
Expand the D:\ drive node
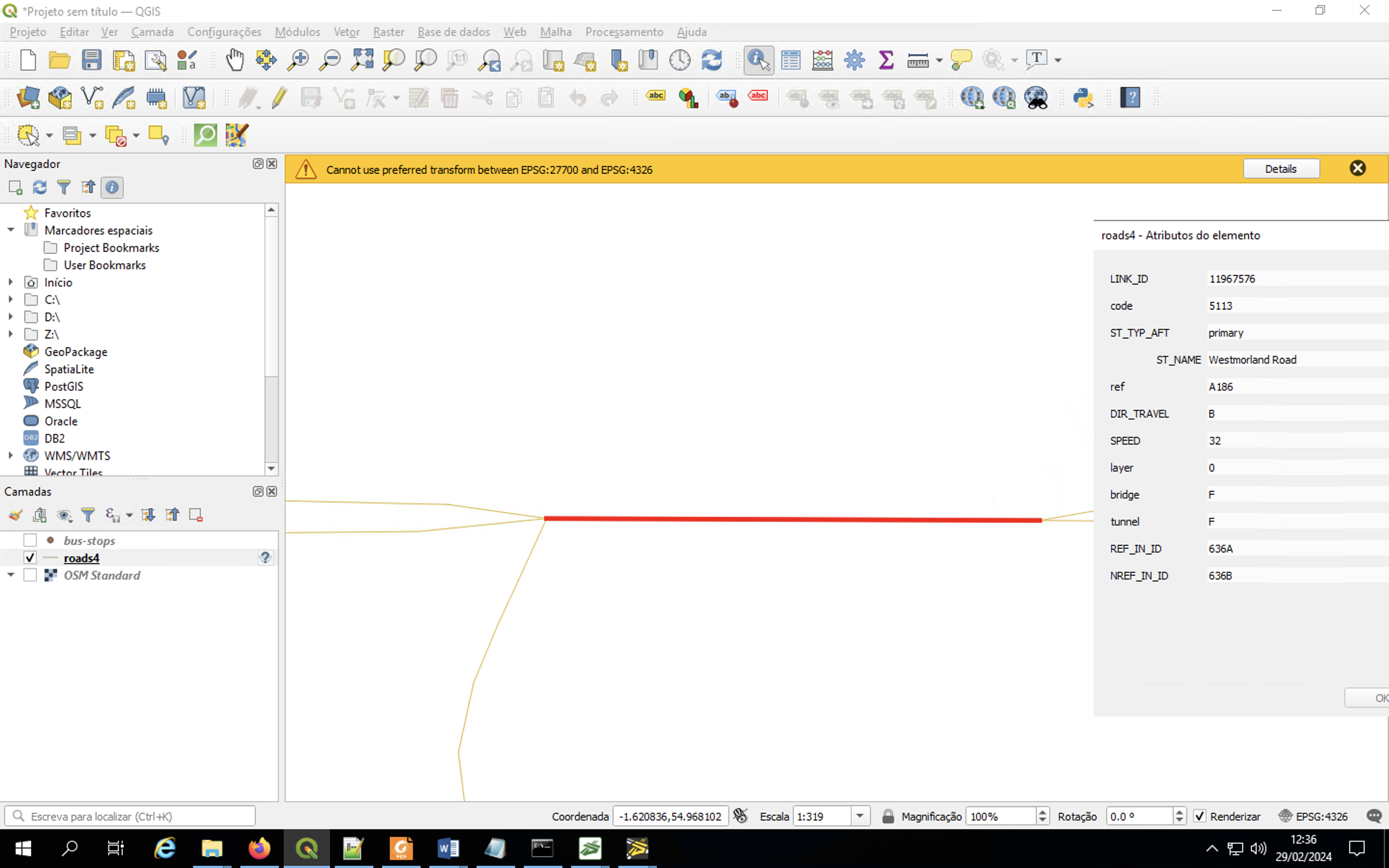(x=11, y=316)
